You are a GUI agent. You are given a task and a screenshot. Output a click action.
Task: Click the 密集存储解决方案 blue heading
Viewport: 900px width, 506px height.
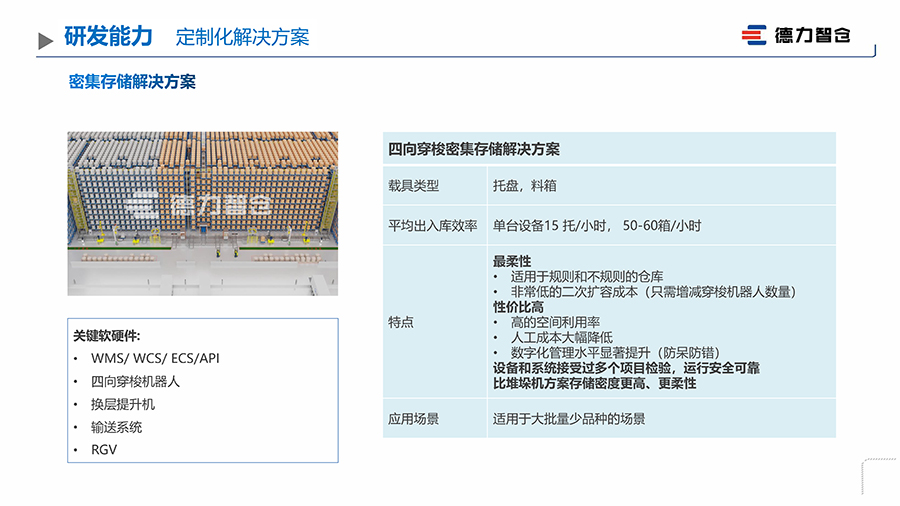(x=132, y=82)
